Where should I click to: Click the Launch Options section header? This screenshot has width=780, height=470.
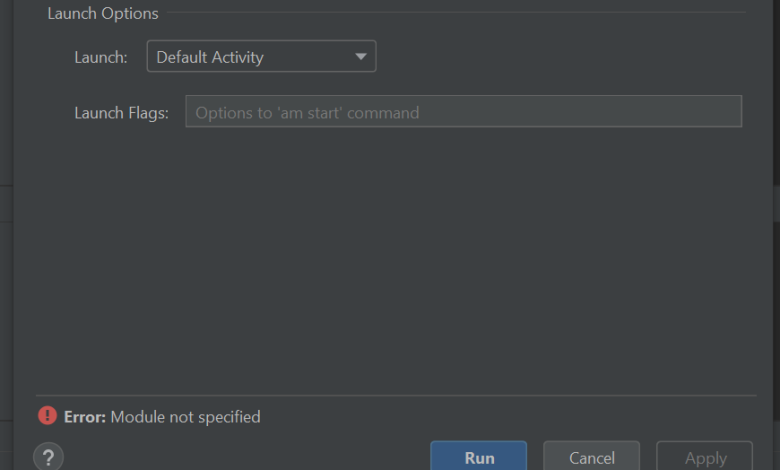point(103,14)
